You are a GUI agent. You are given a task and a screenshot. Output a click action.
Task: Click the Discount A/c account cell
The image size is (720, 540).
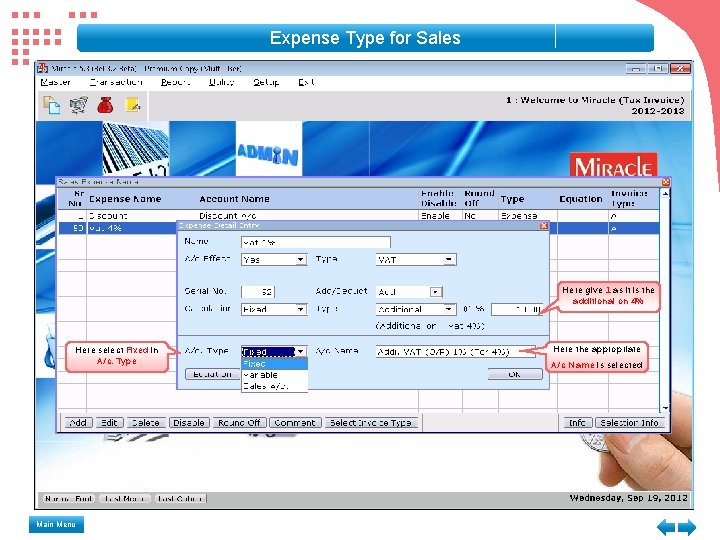(228, 216)
